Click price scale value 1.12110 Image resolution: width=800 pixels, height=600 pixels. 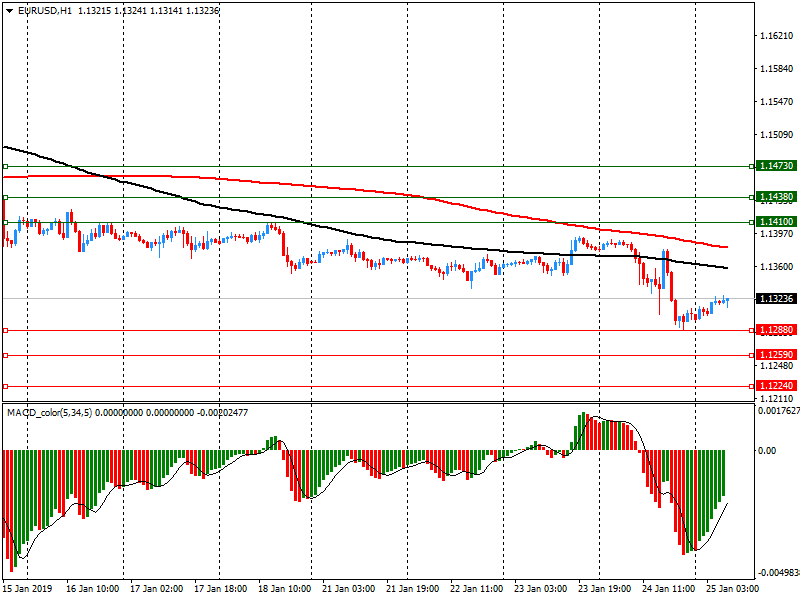coord(777,399)
